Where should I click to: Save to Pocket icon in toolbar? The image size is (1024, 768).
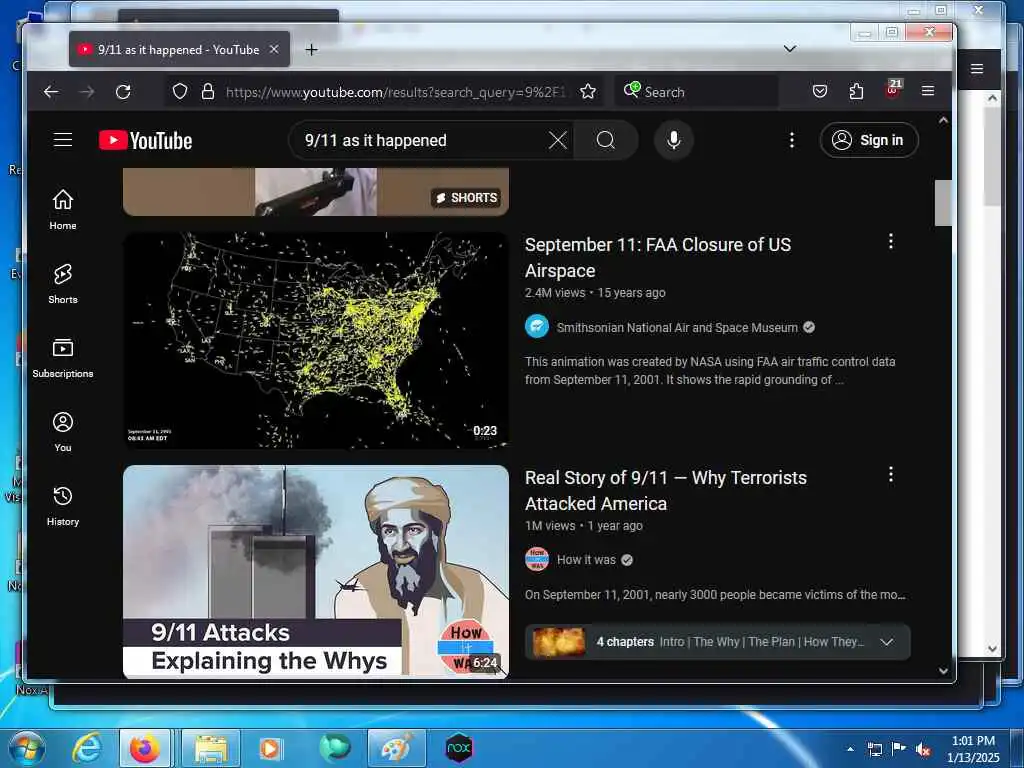coord(820,91)
